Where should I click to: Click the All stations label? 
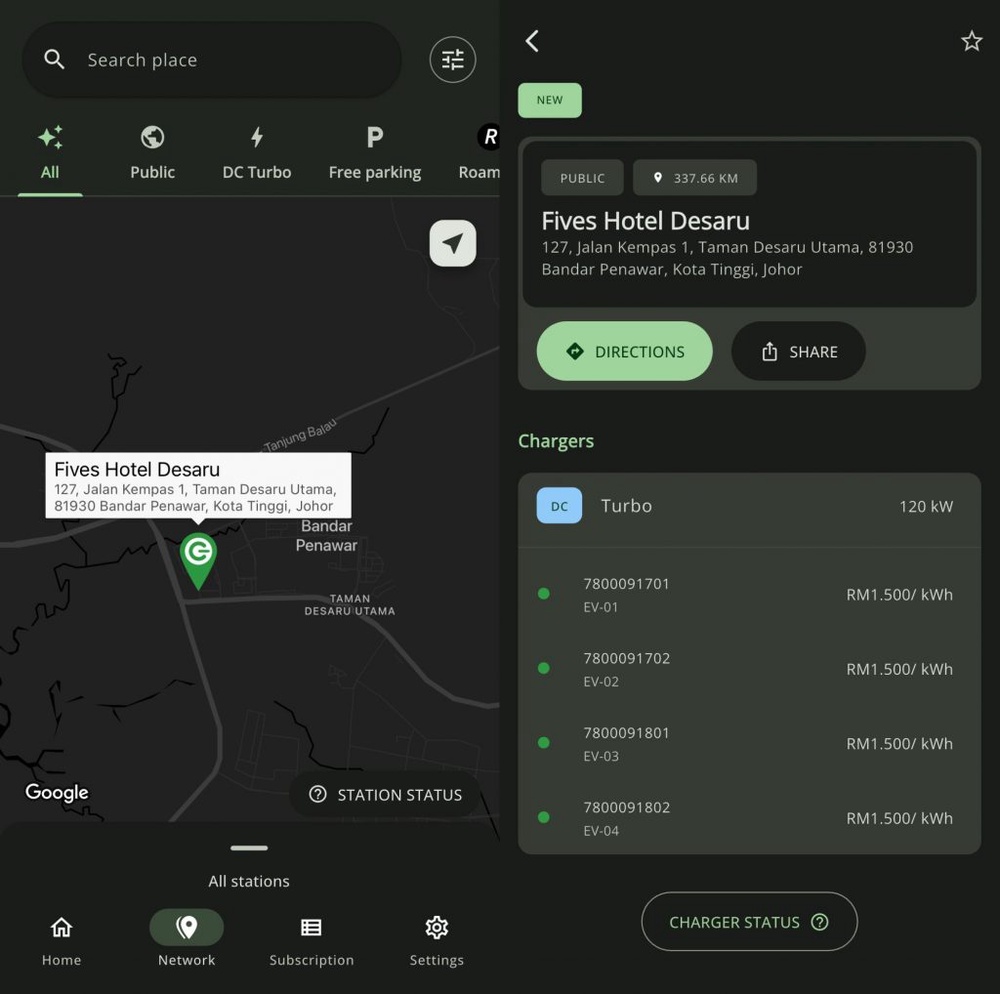[249, 881]
